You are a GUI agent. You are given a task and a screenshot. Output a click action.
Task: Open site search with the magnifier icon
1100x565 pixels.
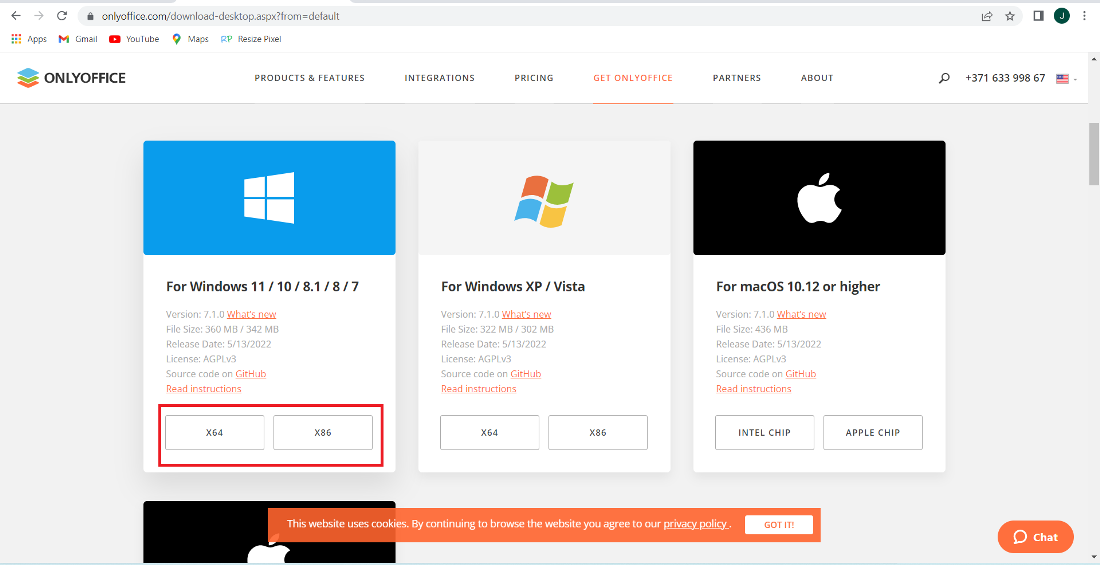coord(944,78)
